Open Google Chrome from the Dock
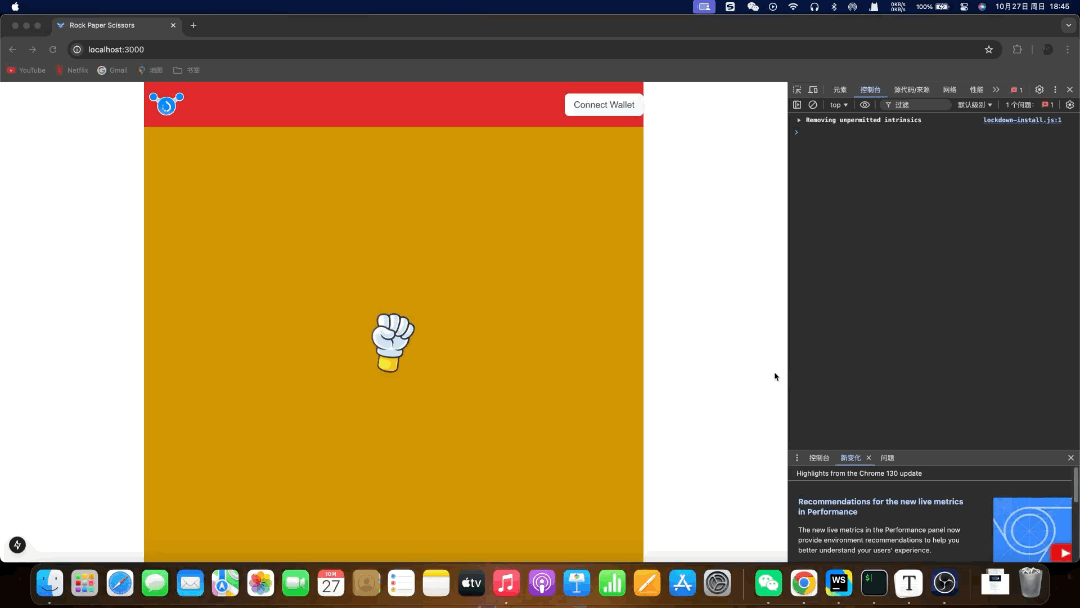The image size is (1080, 608). (803, 583)
